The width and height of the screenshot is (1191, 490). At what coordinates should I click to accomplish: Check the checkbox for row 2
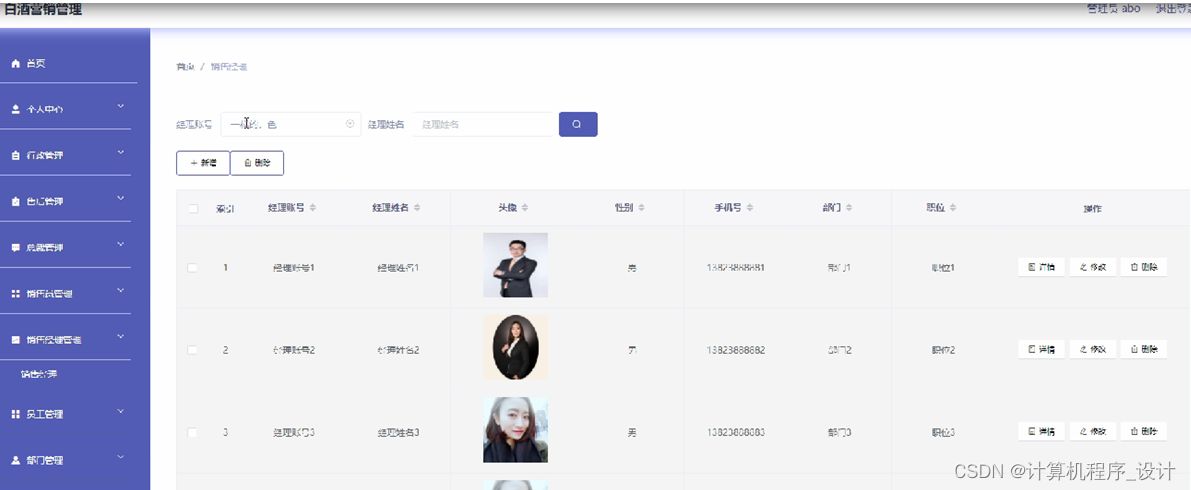click(x=193, y=349)
